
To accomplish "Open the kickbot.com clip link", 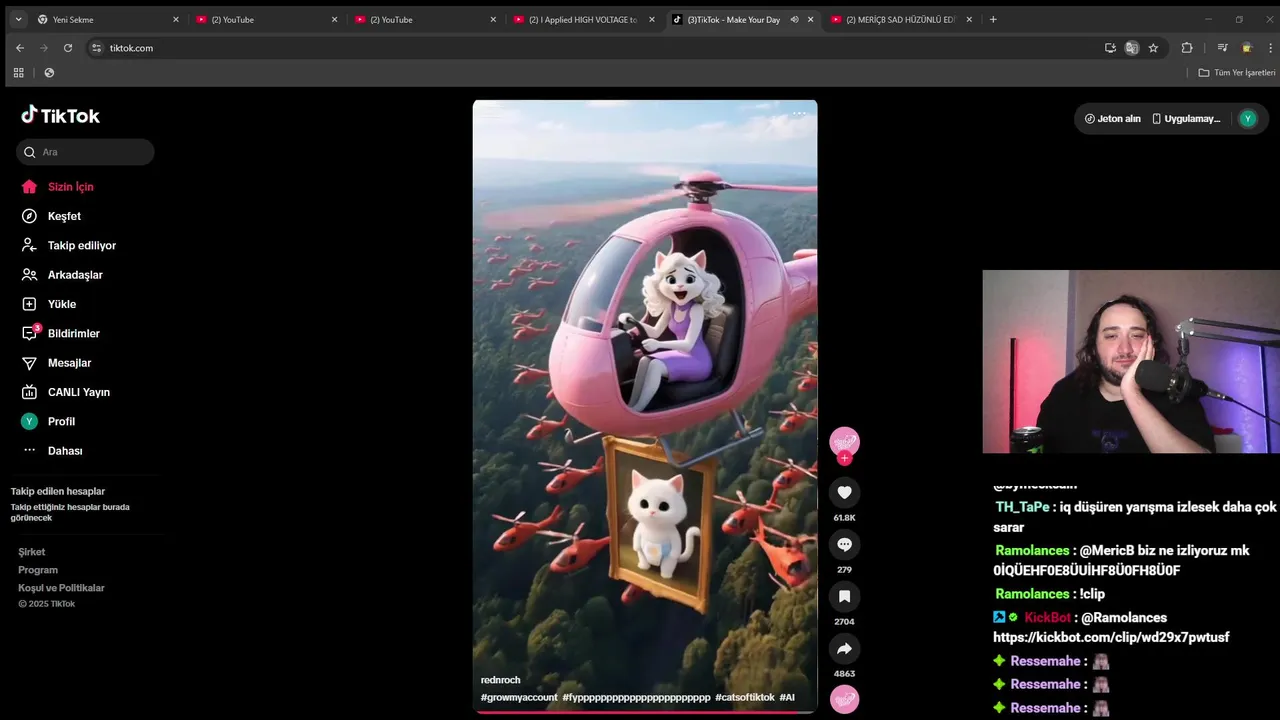I will pyautogui.click(x=1111, y=637).
